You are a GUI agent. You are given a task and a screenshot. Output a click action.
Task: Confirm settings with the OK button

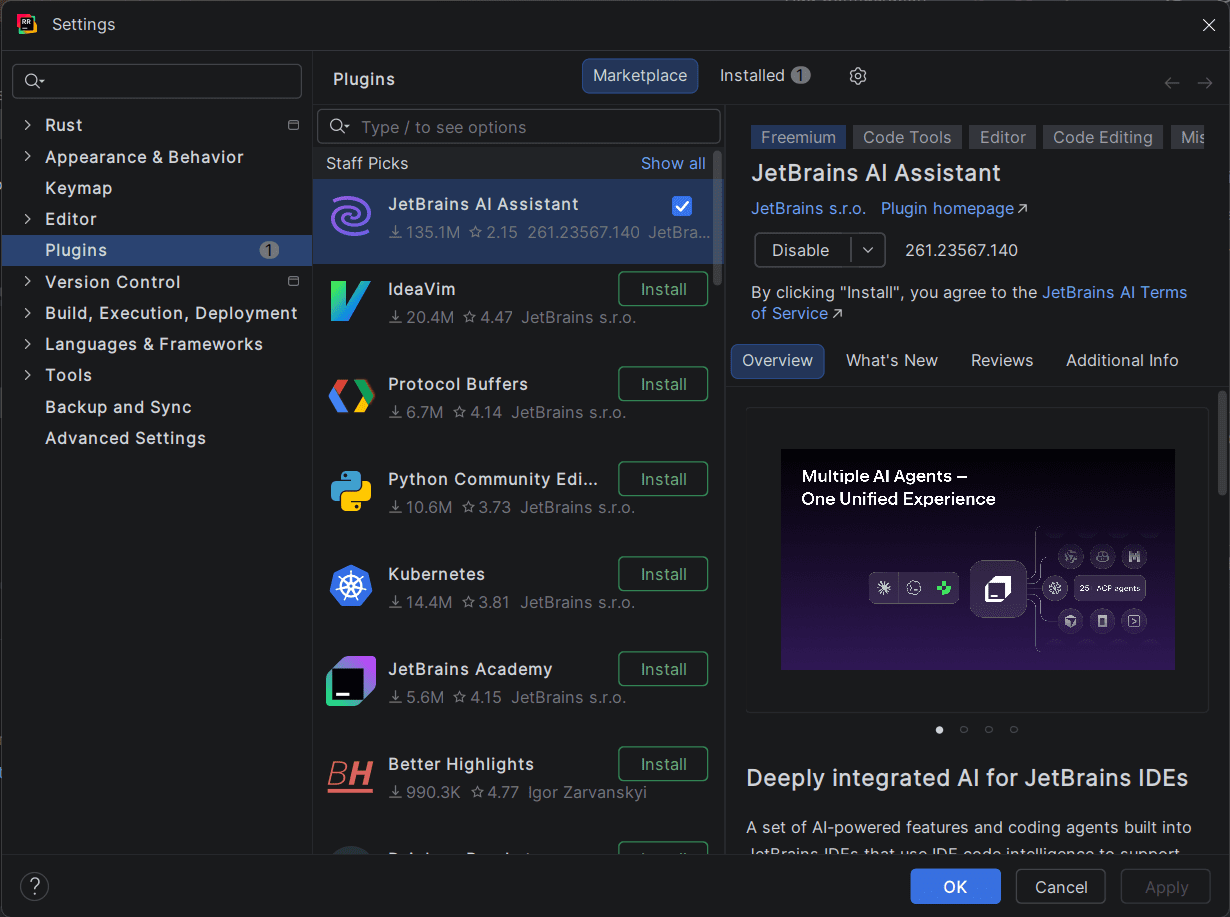click(x=955, y=887)
